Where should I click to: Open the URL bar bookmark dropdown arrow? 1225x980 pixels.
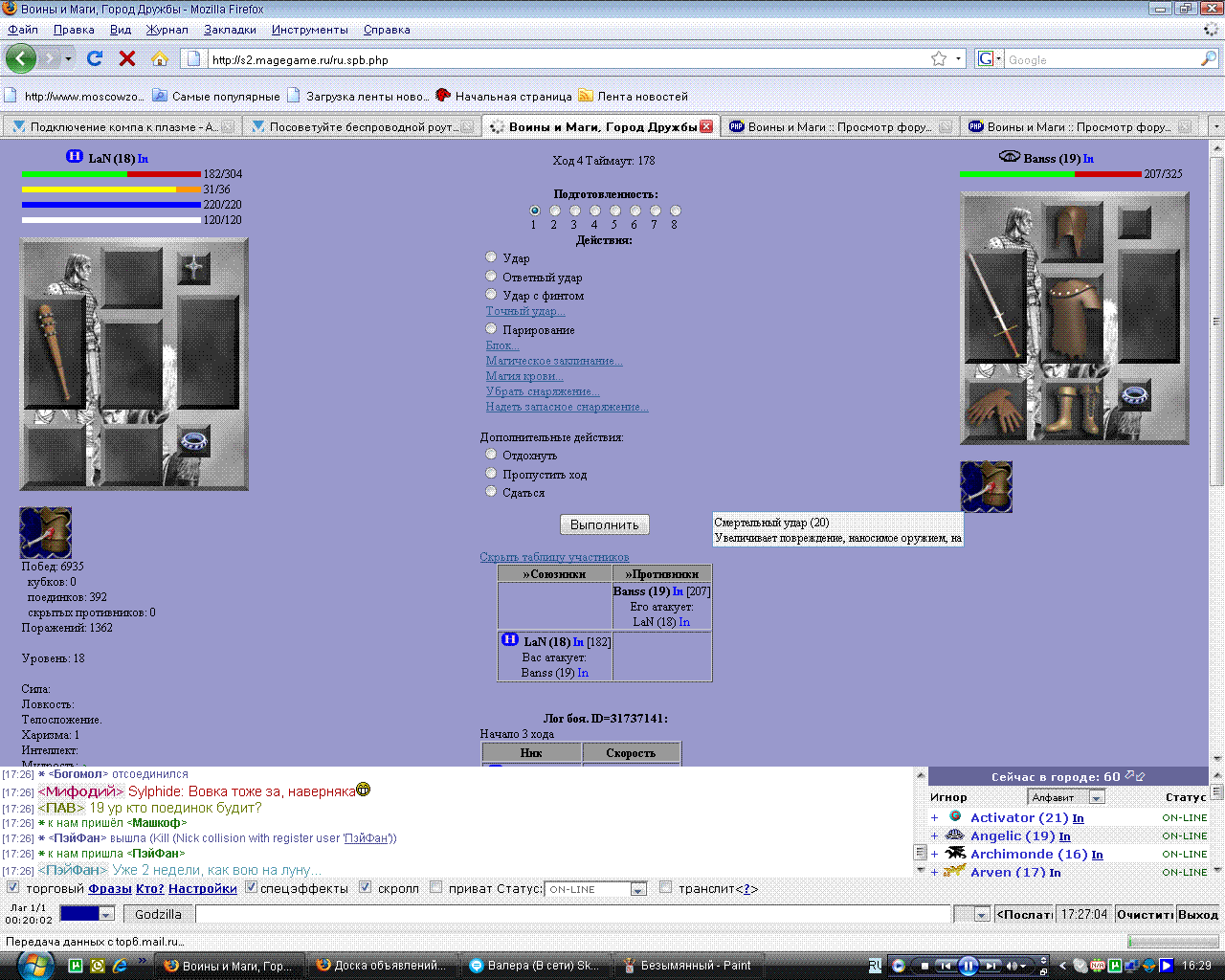pos(958,58)
